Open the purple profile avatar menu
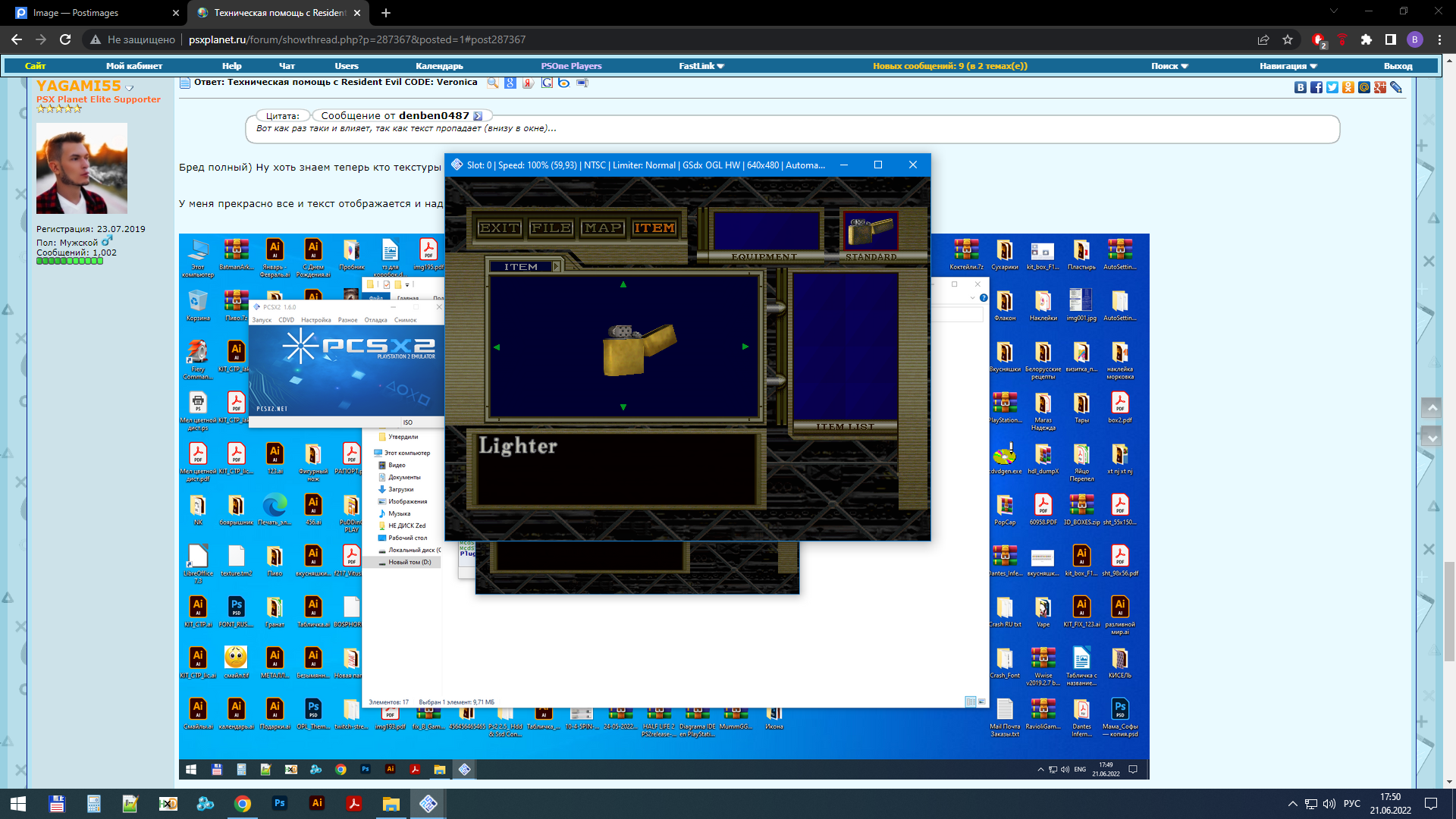This screenshot has width=1456, height=819. [x=1415, y=39]
